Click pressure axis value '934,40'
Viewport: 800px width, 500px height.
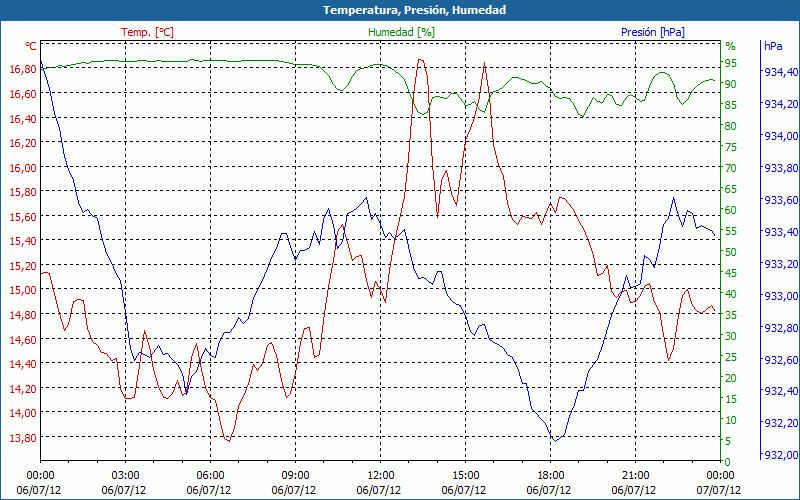781,72
